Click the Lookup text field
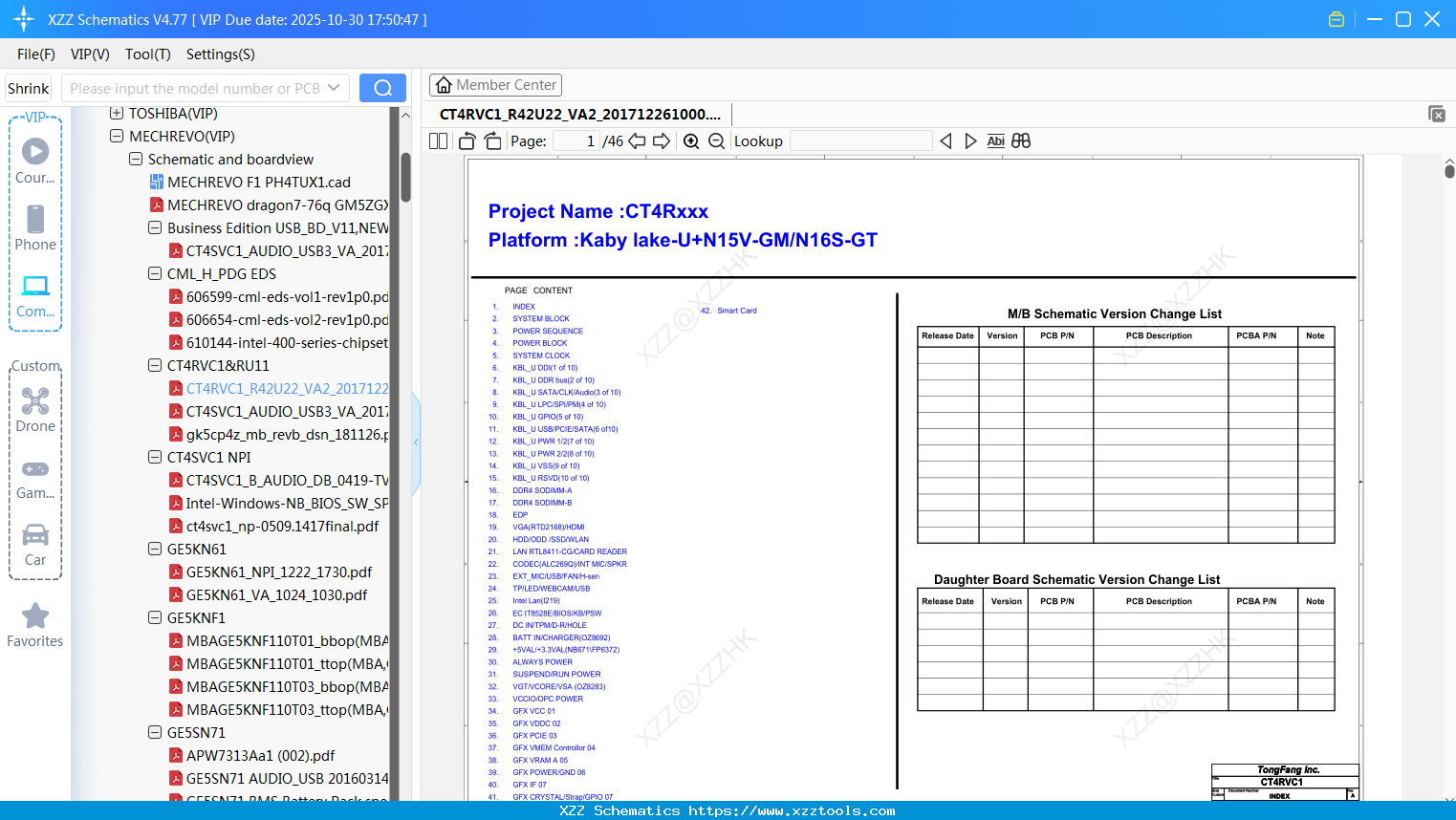1456x820 pixels. coord(861,141)
